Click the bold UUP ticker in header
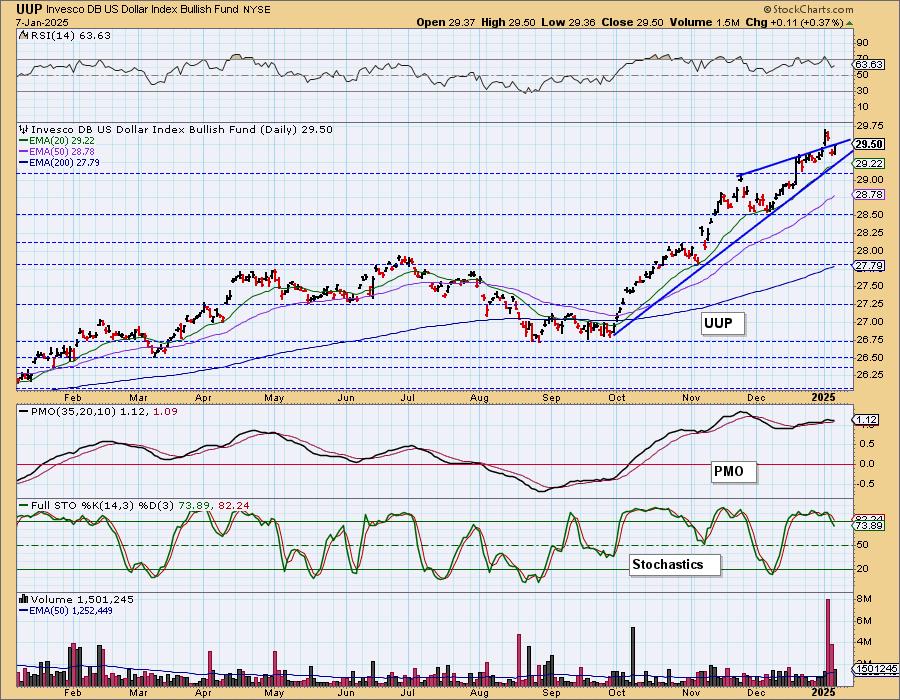Viewport: 900px width, 700px height. click(29, 10)
